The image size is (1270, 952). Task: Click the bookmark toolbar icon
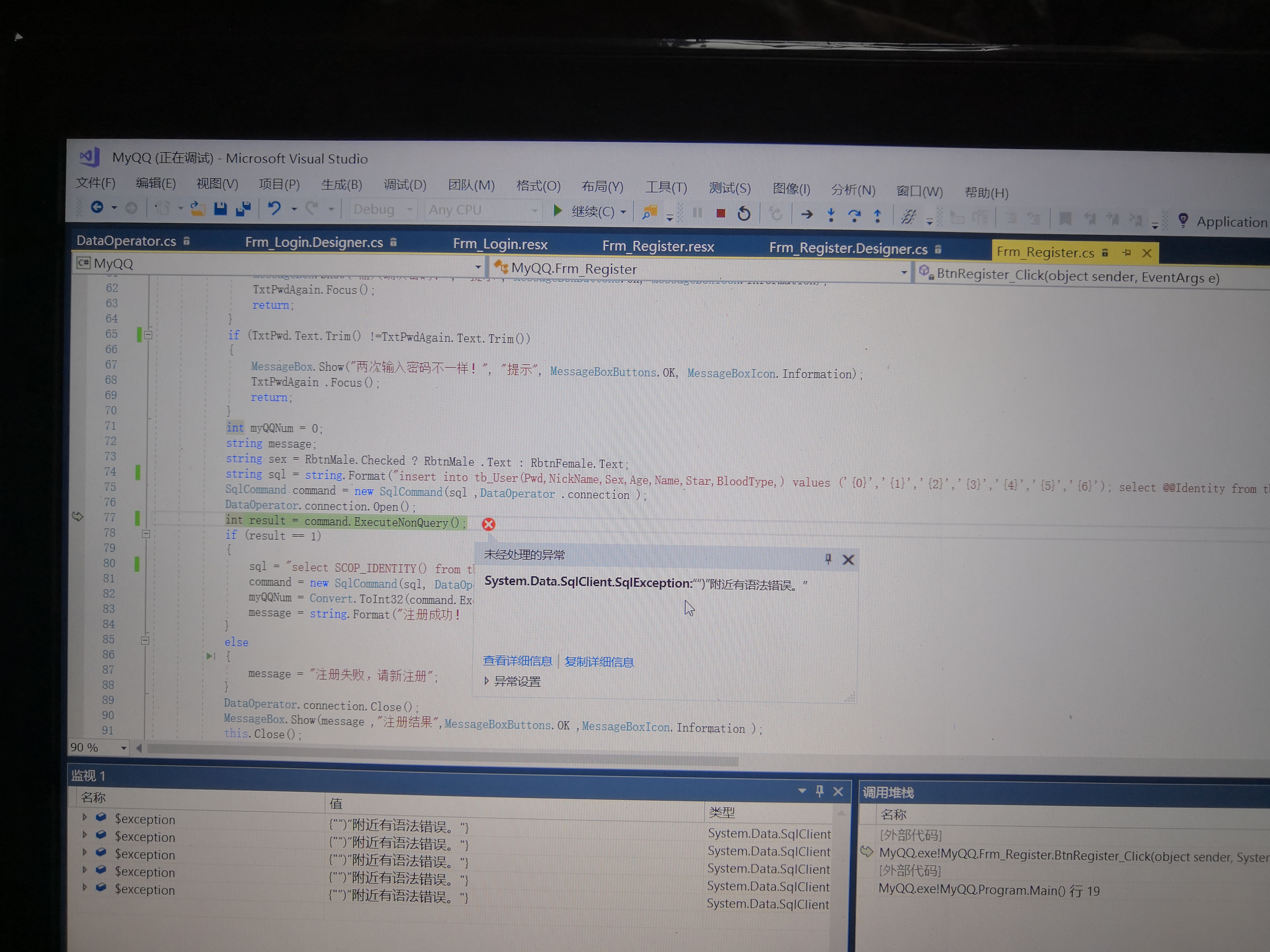click(x=1065, y=219)
